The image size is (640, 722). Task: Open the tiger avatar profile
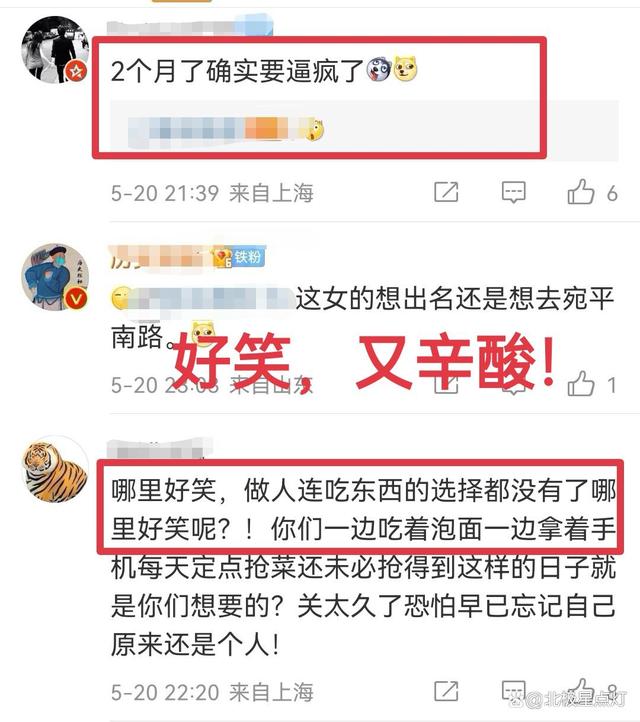(x=55, y=471)
